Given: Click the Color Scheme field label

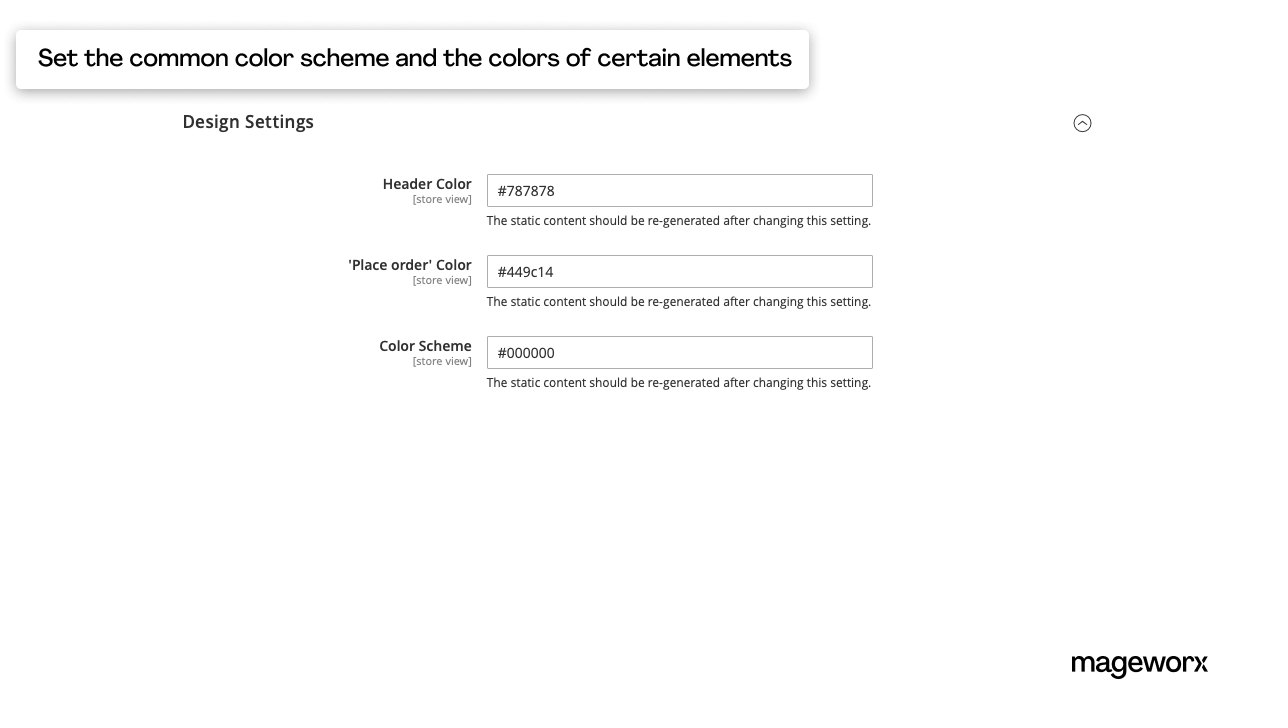Looking at the screenshot, I should 425,346.
